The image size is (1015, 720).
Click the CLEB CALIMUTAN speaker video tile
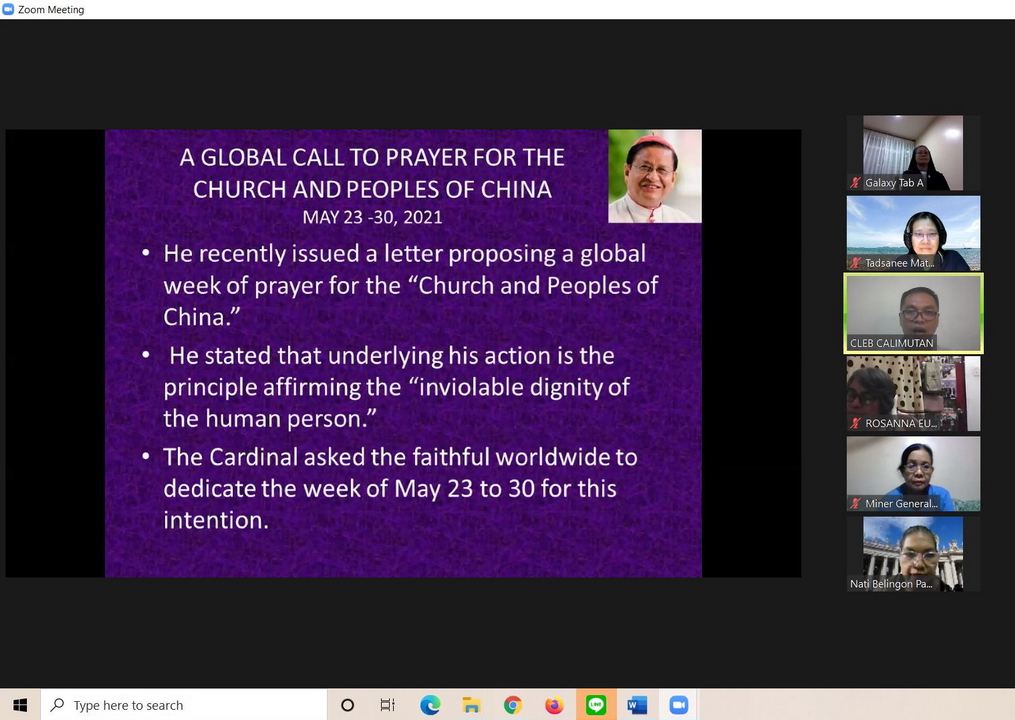coord(913,311)
